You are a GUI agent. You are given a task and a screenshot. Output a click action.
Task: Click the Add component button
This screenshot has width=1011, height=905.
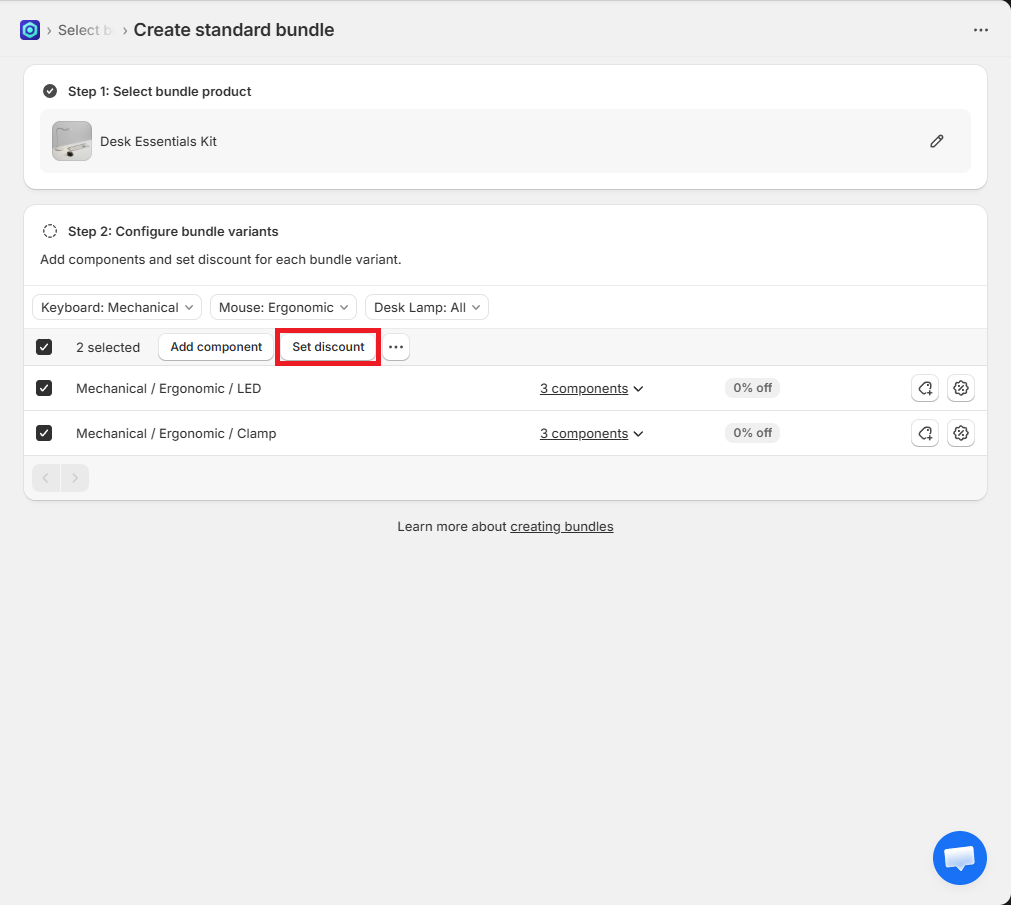coord(216,347)
